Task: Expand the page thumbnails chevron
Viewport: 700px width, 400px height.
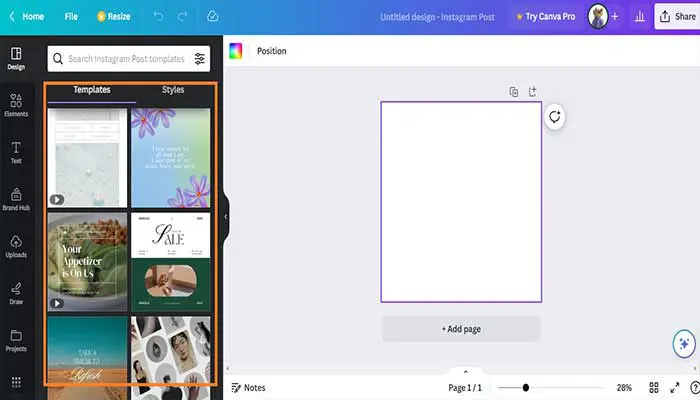Action: click(x=465, y=372)
